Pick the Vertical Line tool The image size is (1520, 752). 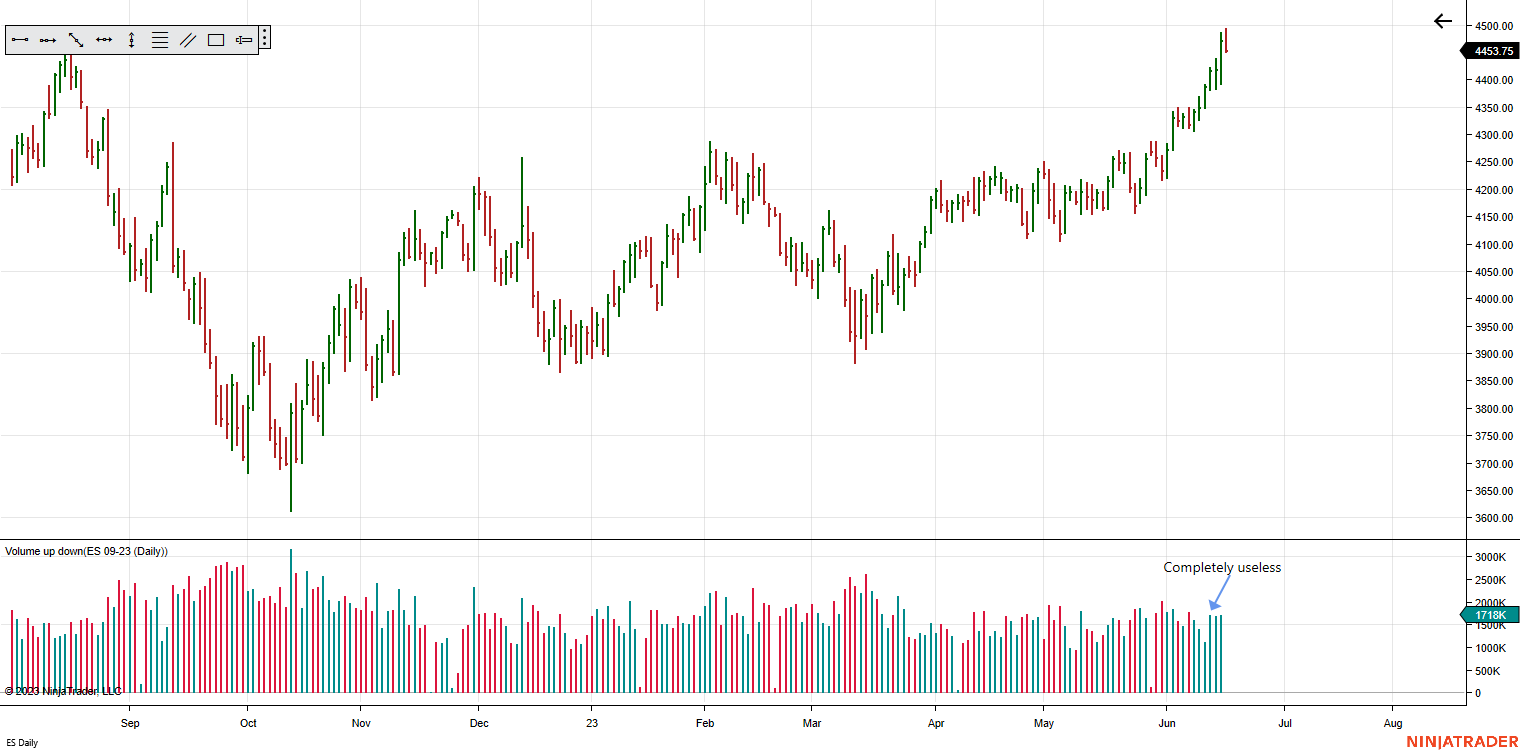point(131,40)
